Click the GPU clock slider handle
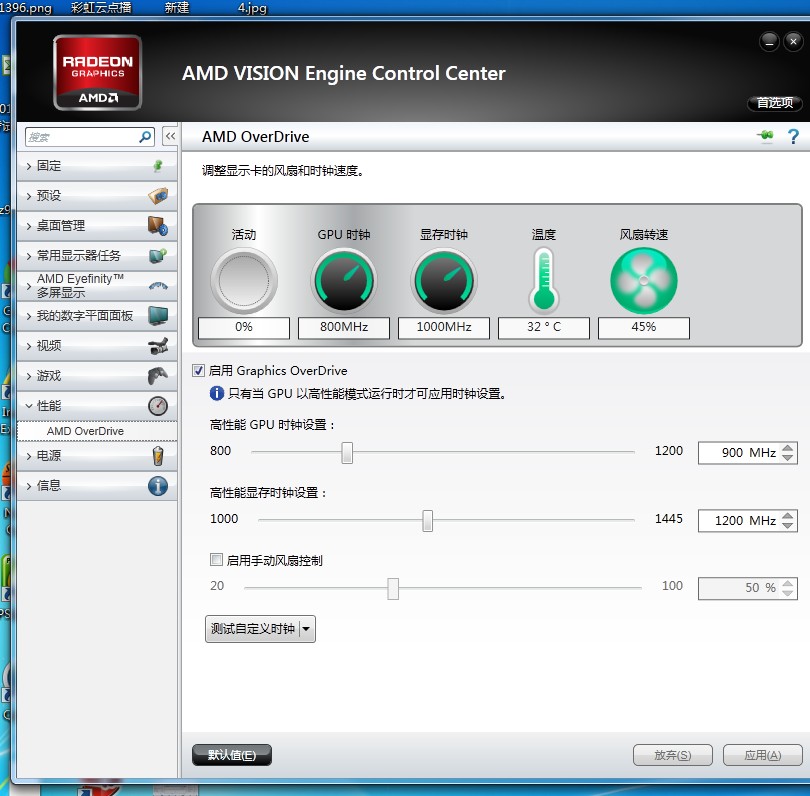 (x=347, y=452)
